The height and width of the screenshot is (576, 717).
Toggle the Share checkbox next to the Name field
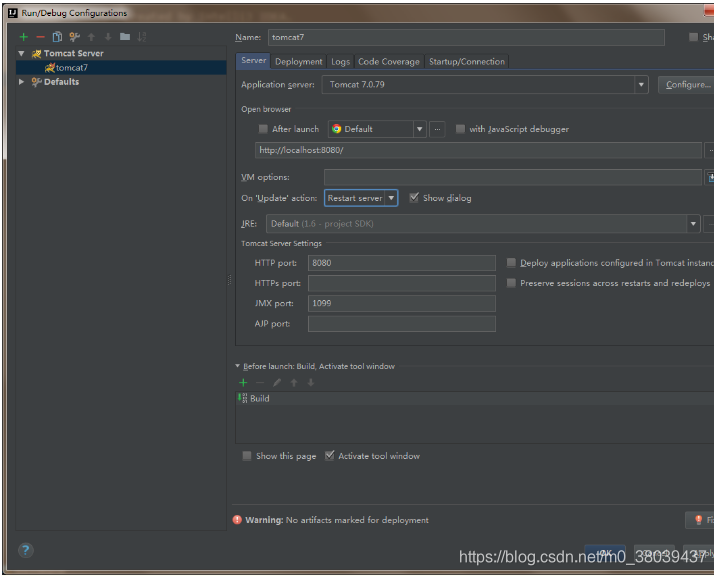pos(694,37)
